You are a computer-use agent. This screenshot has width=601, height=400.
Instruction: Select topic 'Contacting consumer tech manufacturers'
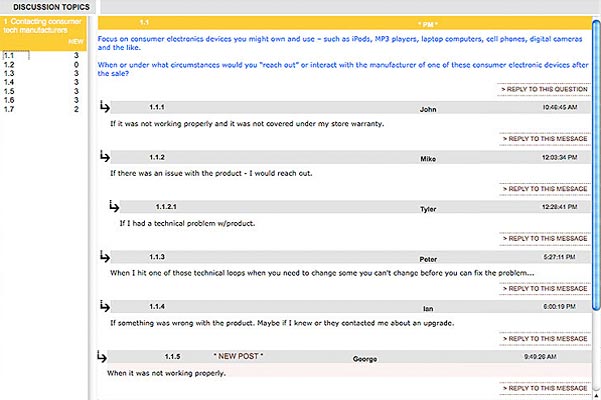pos(44,29)
